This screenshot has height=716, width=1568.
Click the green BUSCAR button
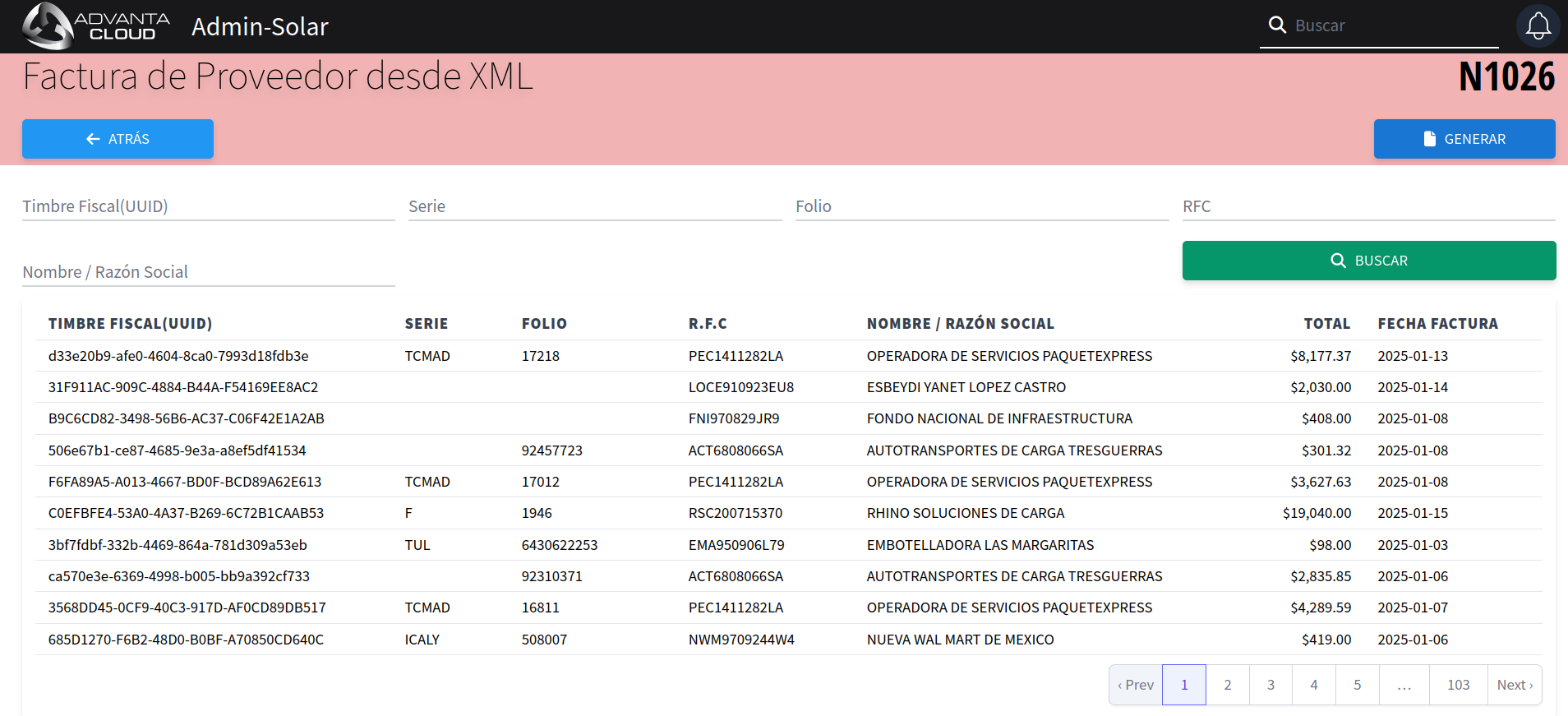(1369, 261)
